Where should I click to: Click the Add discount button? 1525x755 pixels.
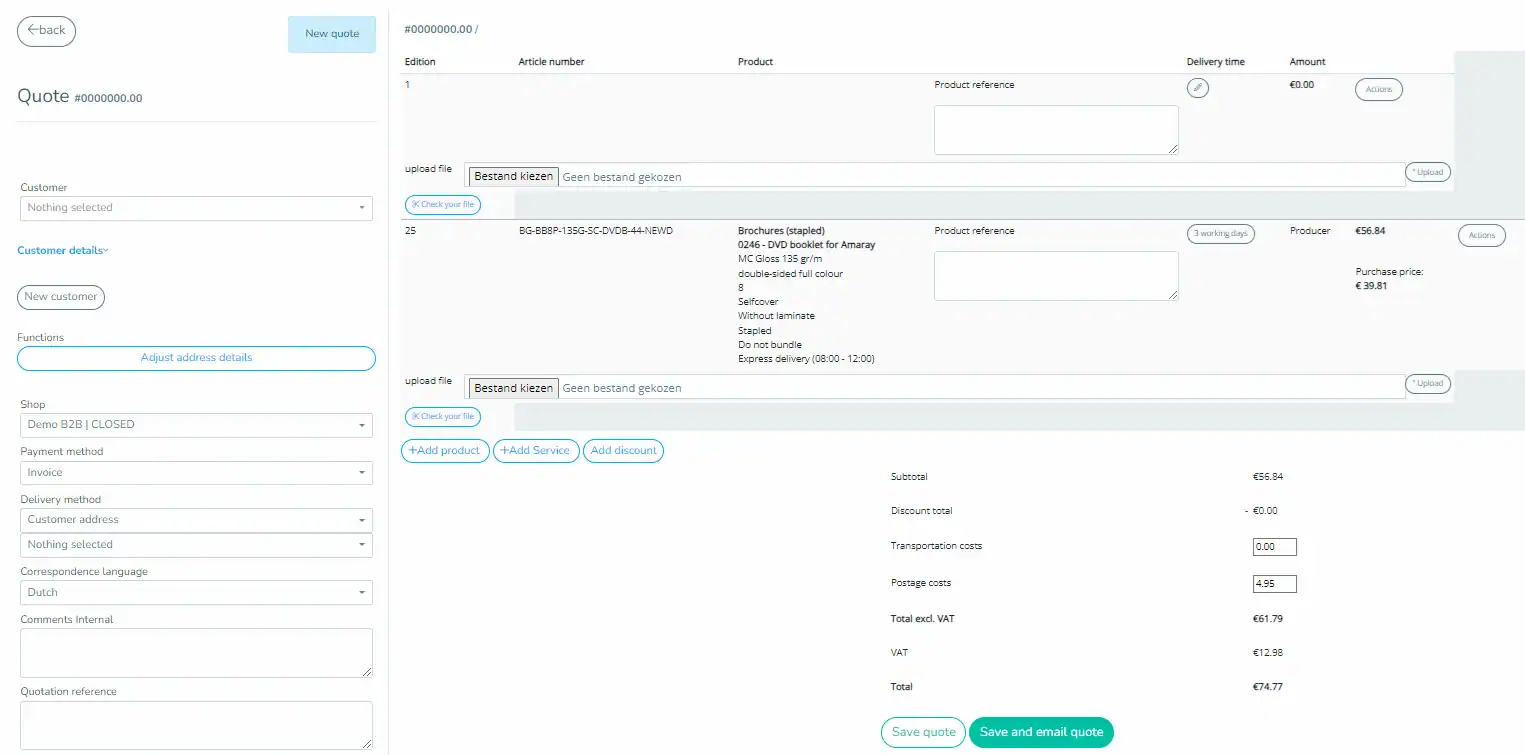pos(623,451)
